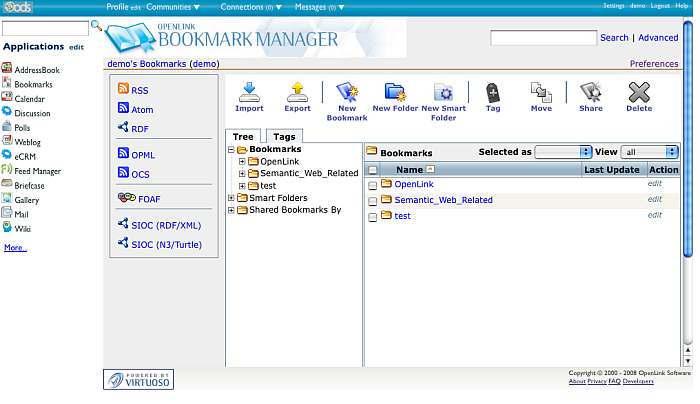700x404 pixels.
Task: Open the View dropdown set to all
Action: tap(649, 152)
